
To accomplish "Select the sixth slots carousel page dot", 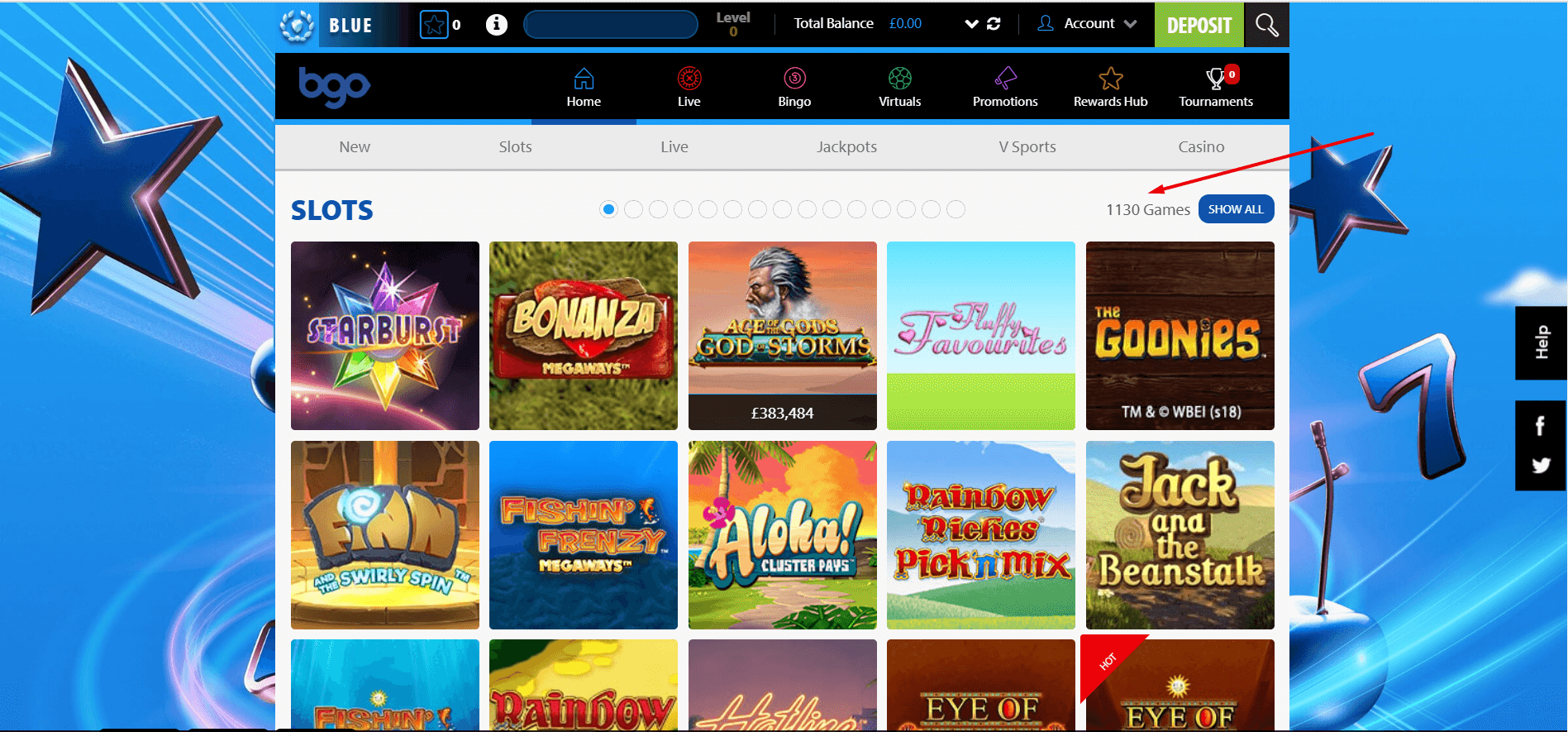I will pos(733,209).
